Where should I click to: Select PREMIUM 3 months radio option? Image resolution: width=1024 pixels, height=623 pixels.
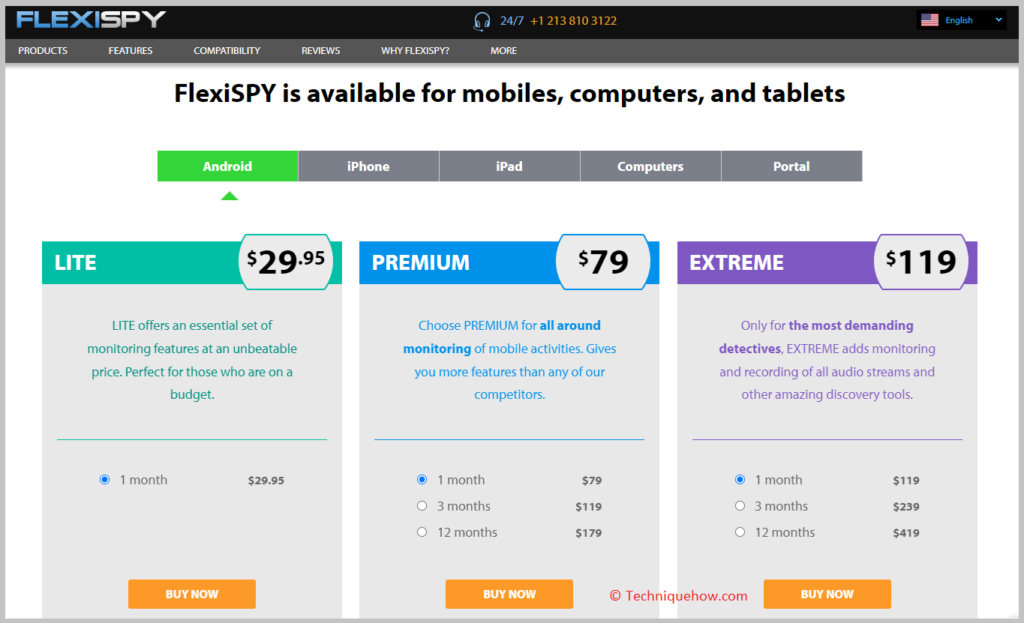point(422,506)
